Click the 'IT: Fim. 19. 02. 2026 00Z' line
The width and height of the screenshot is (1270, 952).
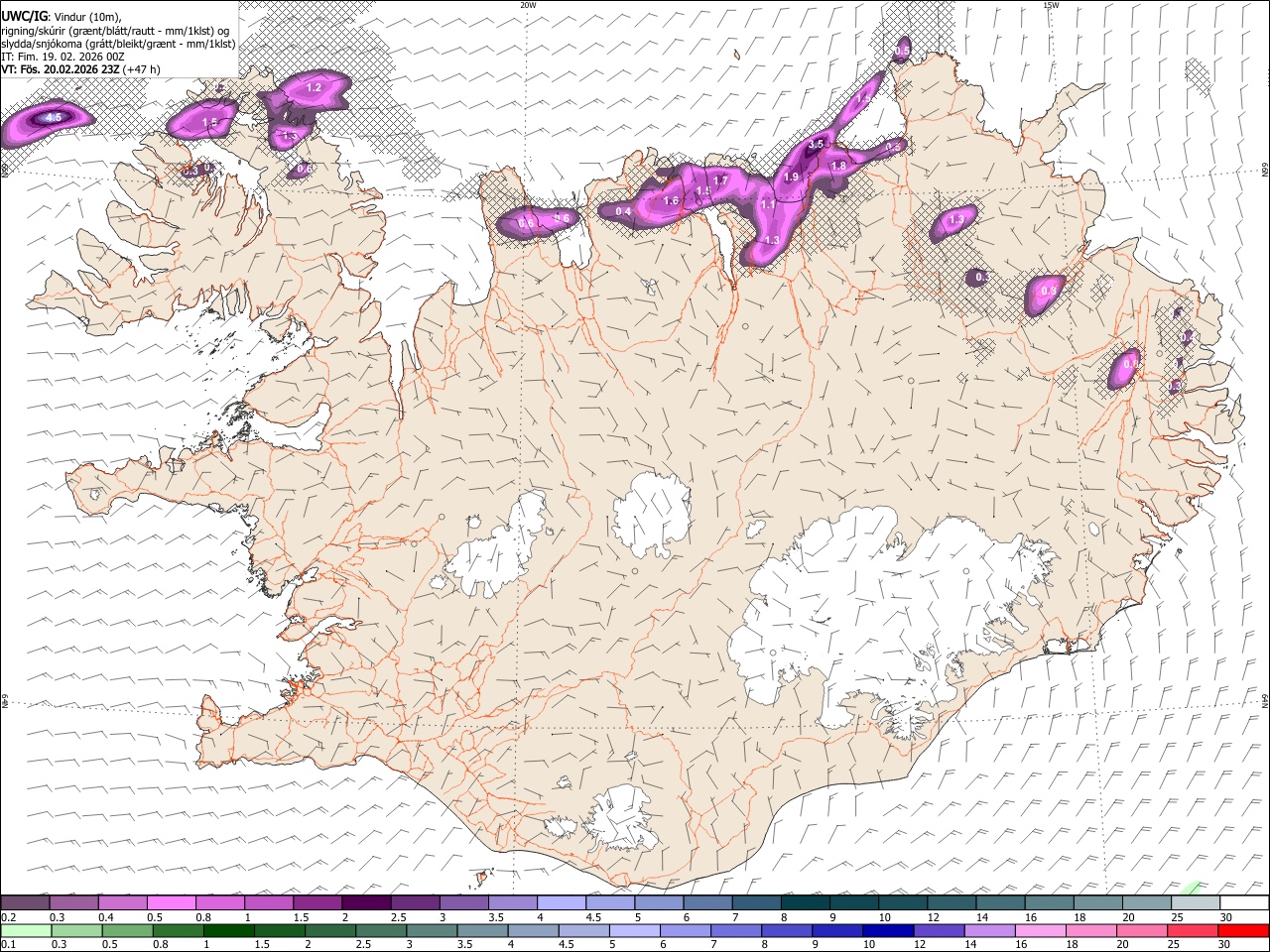(x=63, y=57)
